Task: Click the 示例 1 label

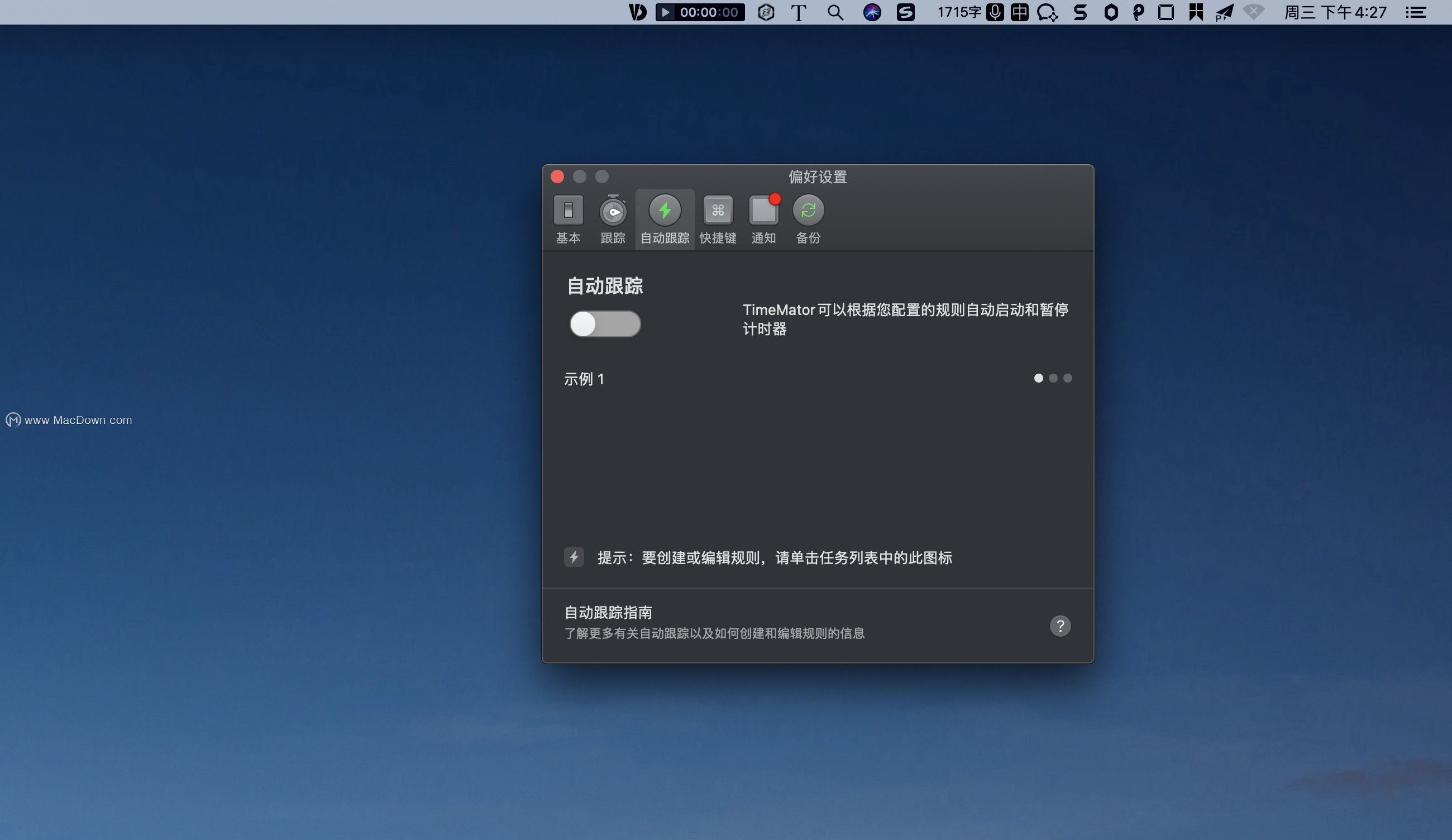Action: [584, 379]
